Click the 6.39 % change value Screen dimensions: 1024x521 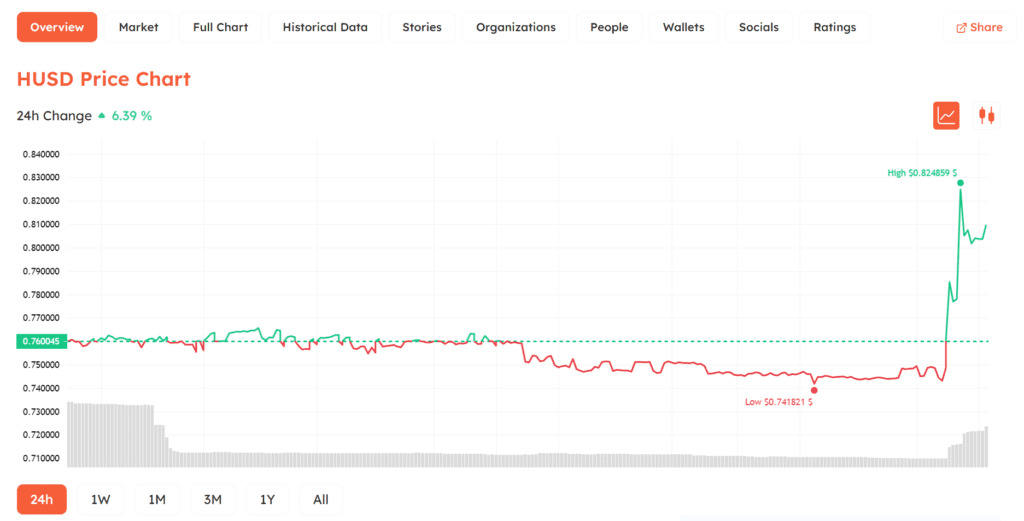click(132, 116)
